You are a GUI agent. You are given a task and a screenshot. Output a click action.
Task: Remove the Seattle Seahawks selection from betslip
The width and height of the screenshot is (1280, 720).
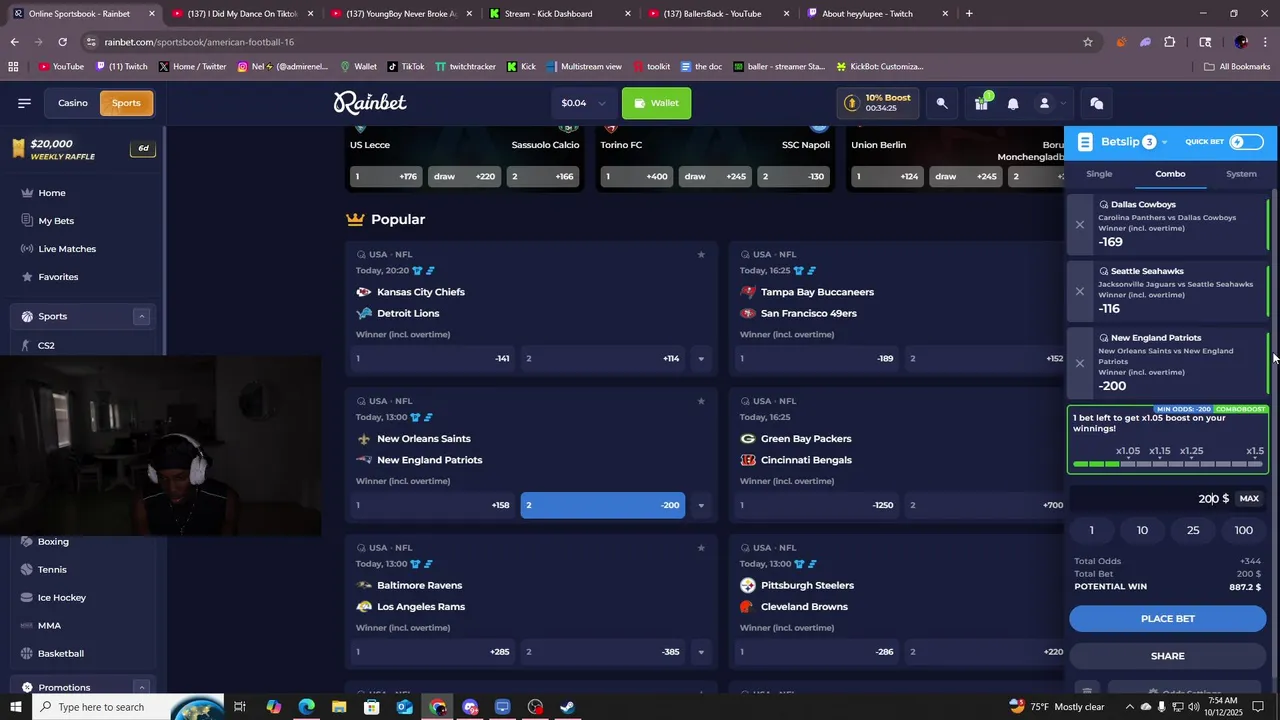[1080, 291]
